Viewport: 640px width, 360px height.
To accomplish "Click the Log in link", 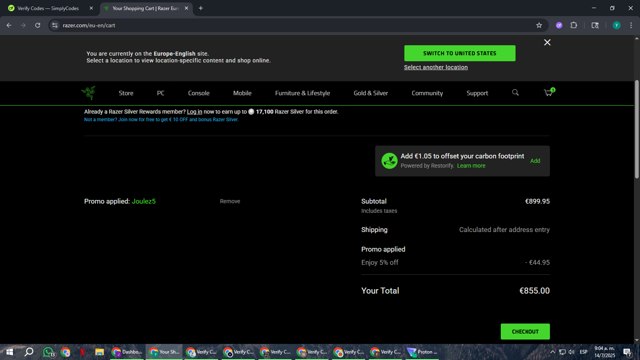I will (194, 111).
